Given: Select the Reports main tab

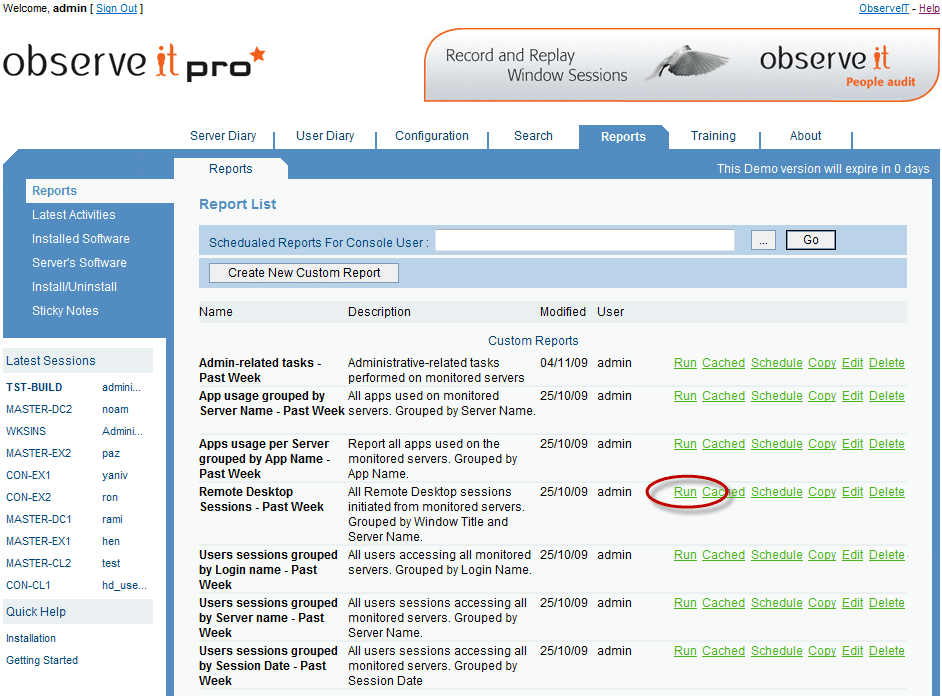Looking at the screenshot, I should coord(623,137).
